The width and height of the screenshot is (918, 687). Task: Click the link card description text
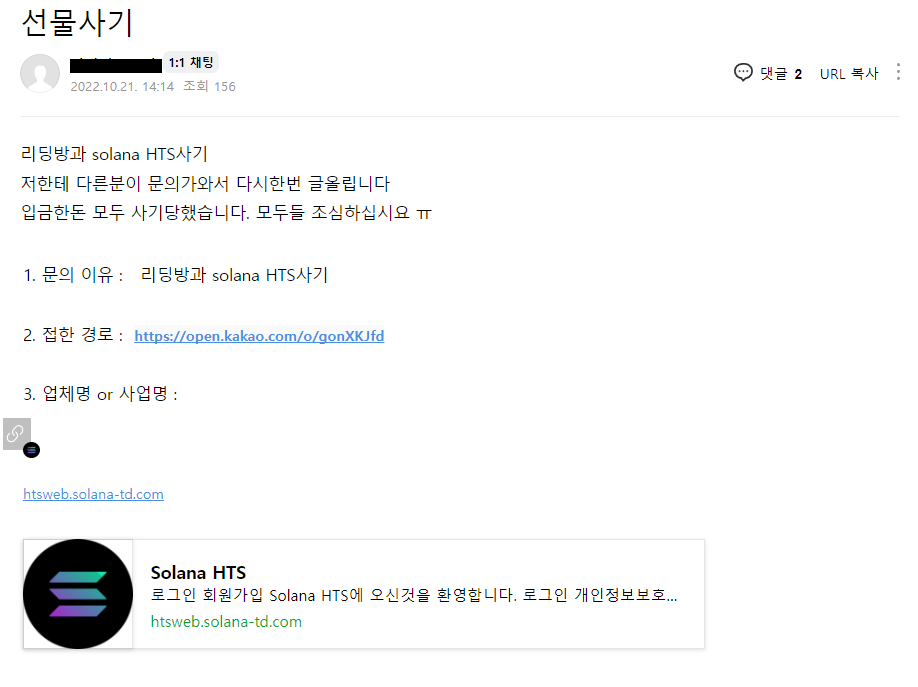(414, 596)
